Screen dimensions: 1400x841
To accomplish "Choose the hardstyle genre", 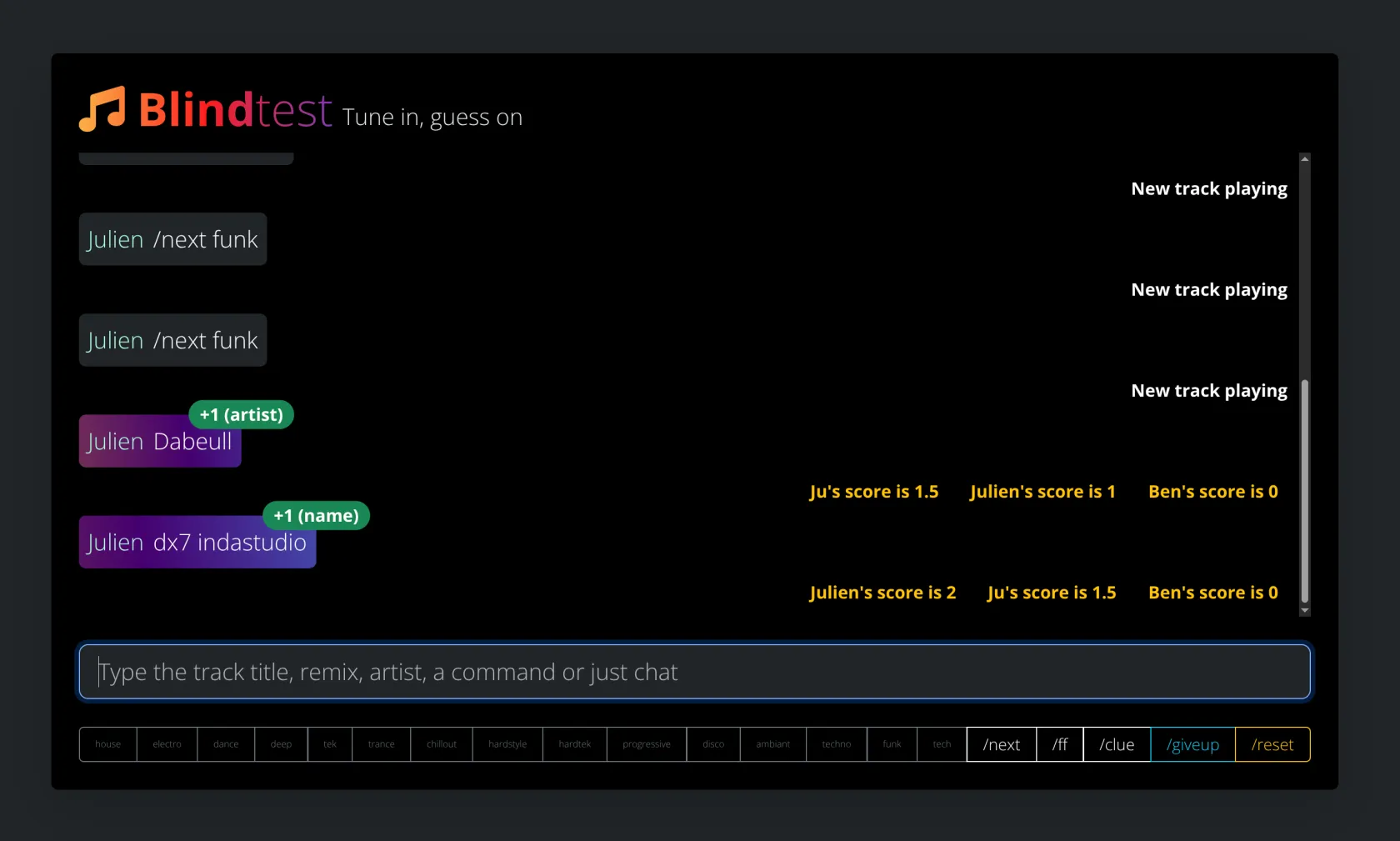I will click(x=507, y=744).
